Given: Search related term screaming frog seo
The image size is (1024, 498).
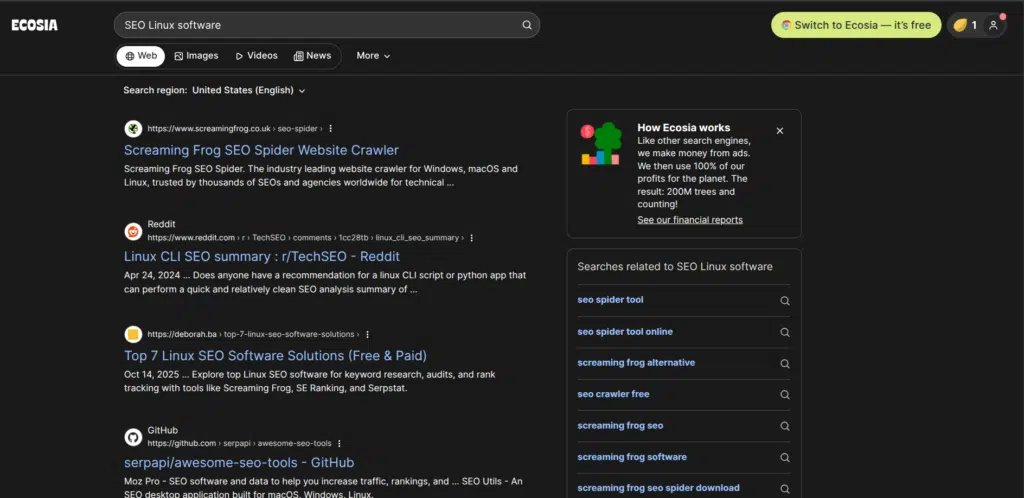Looking at the screenshot, I should 620,426.
